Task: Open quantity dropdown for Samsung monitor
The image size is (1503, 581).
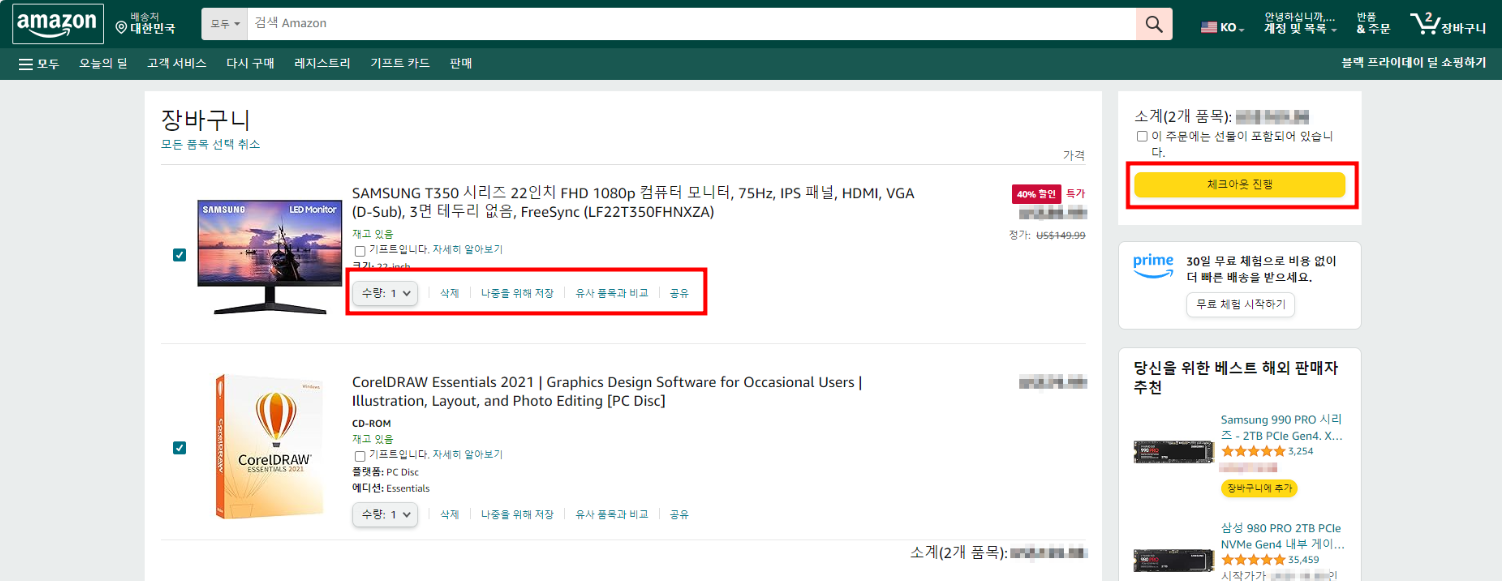Action: tap(385, 293)
